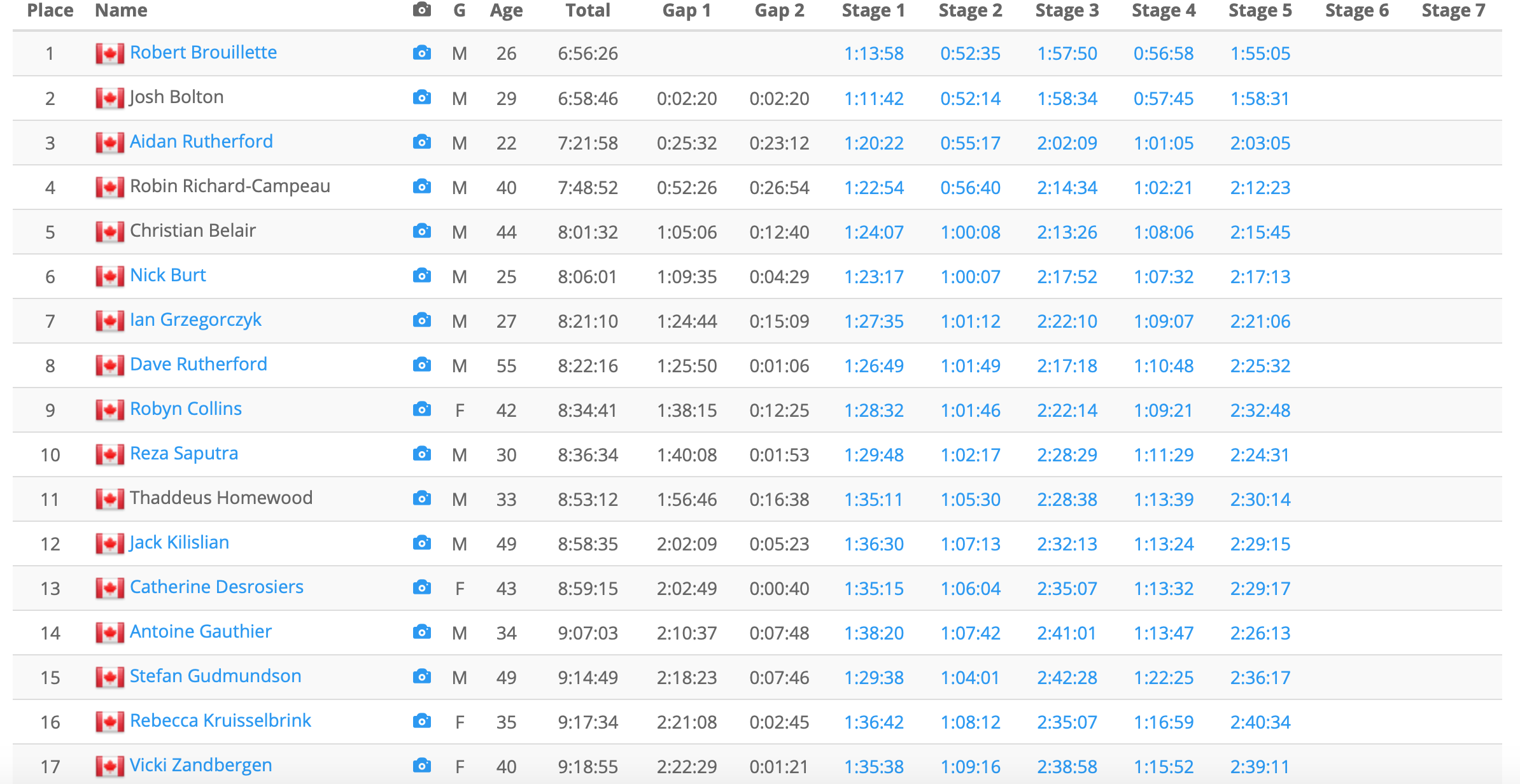Click Robert Brouillette's Stage 1 time 1:13:58
The image size is (1520, 784).
tap(873, 53)
